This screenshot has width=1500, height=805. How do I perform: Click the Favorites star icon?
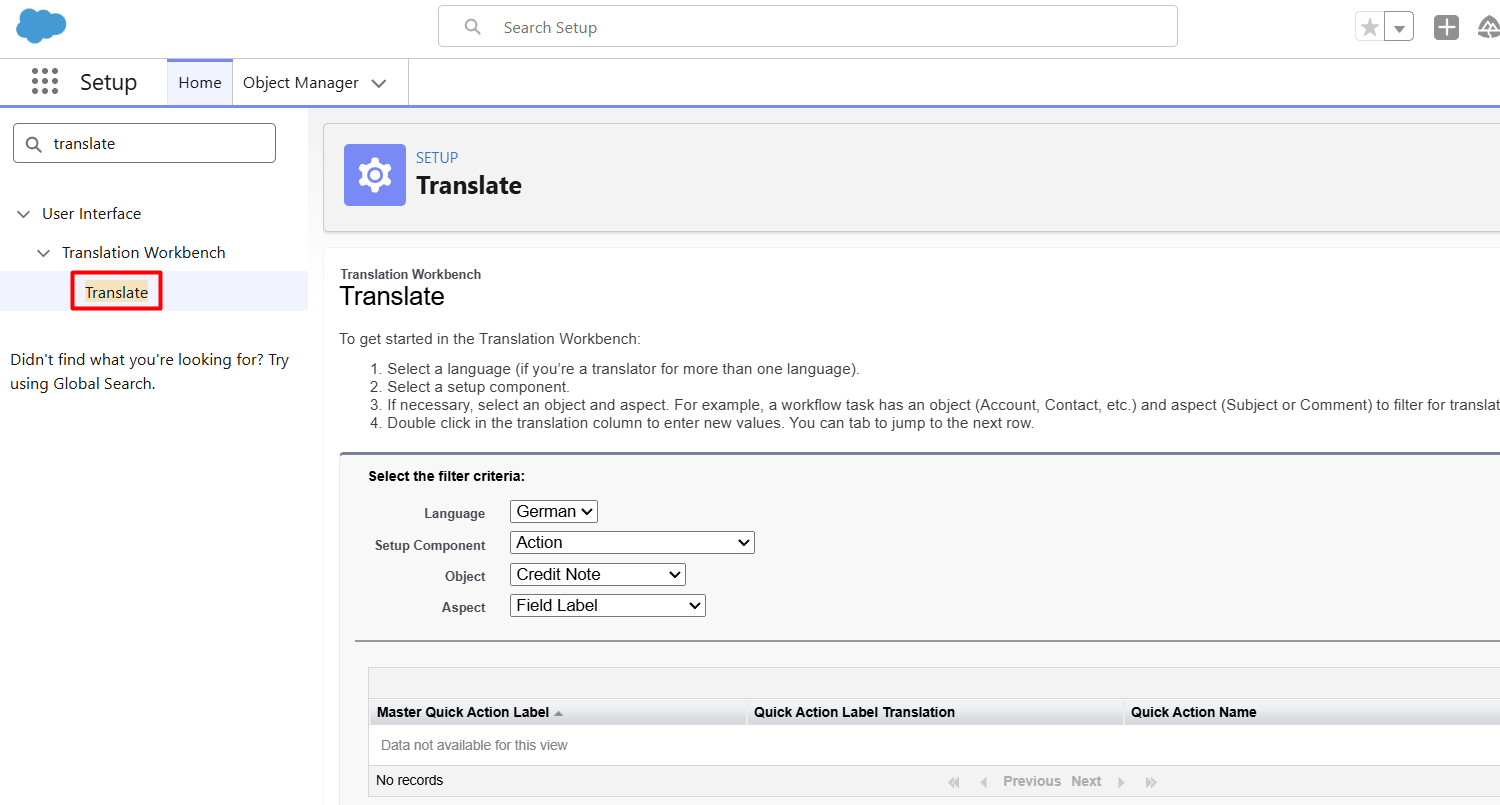point(1370,28)
